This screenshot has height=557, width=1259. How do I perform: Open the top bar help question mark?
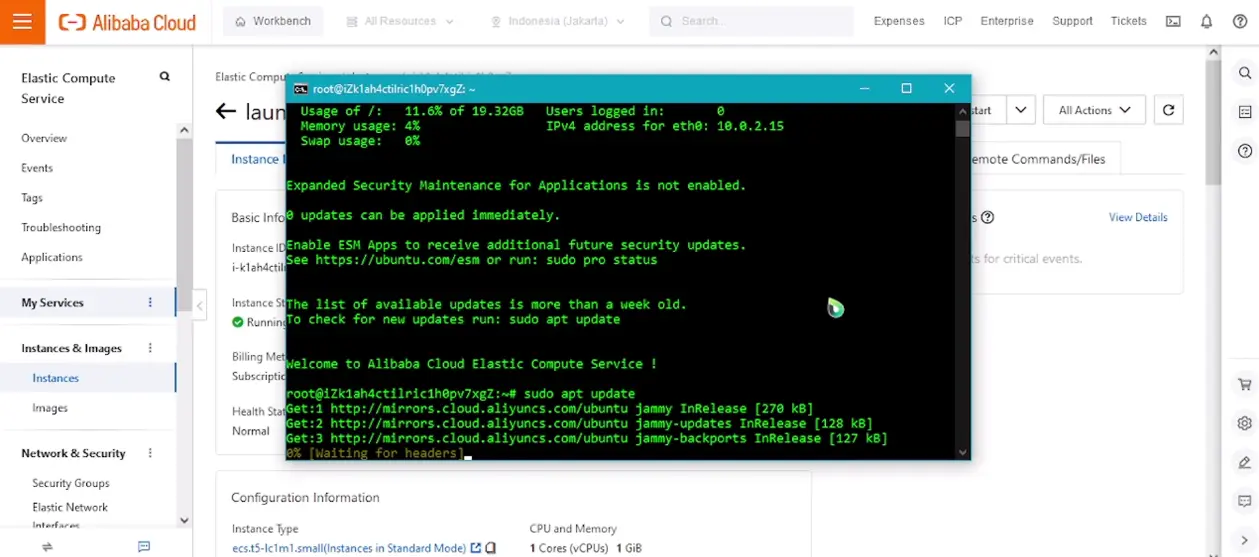click(x=1238, y=21)
